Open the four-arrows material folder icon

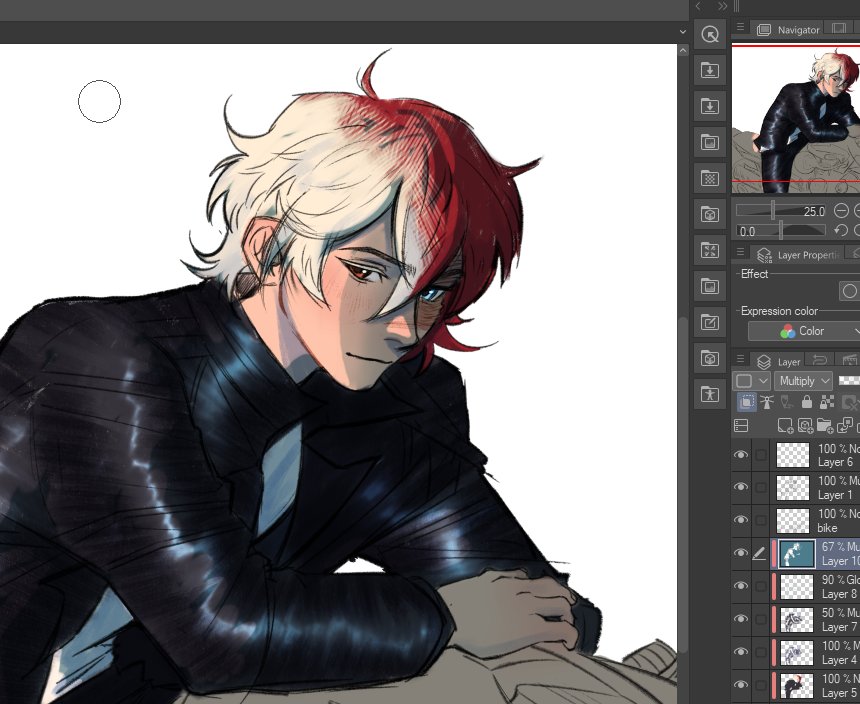coord(710,251)
